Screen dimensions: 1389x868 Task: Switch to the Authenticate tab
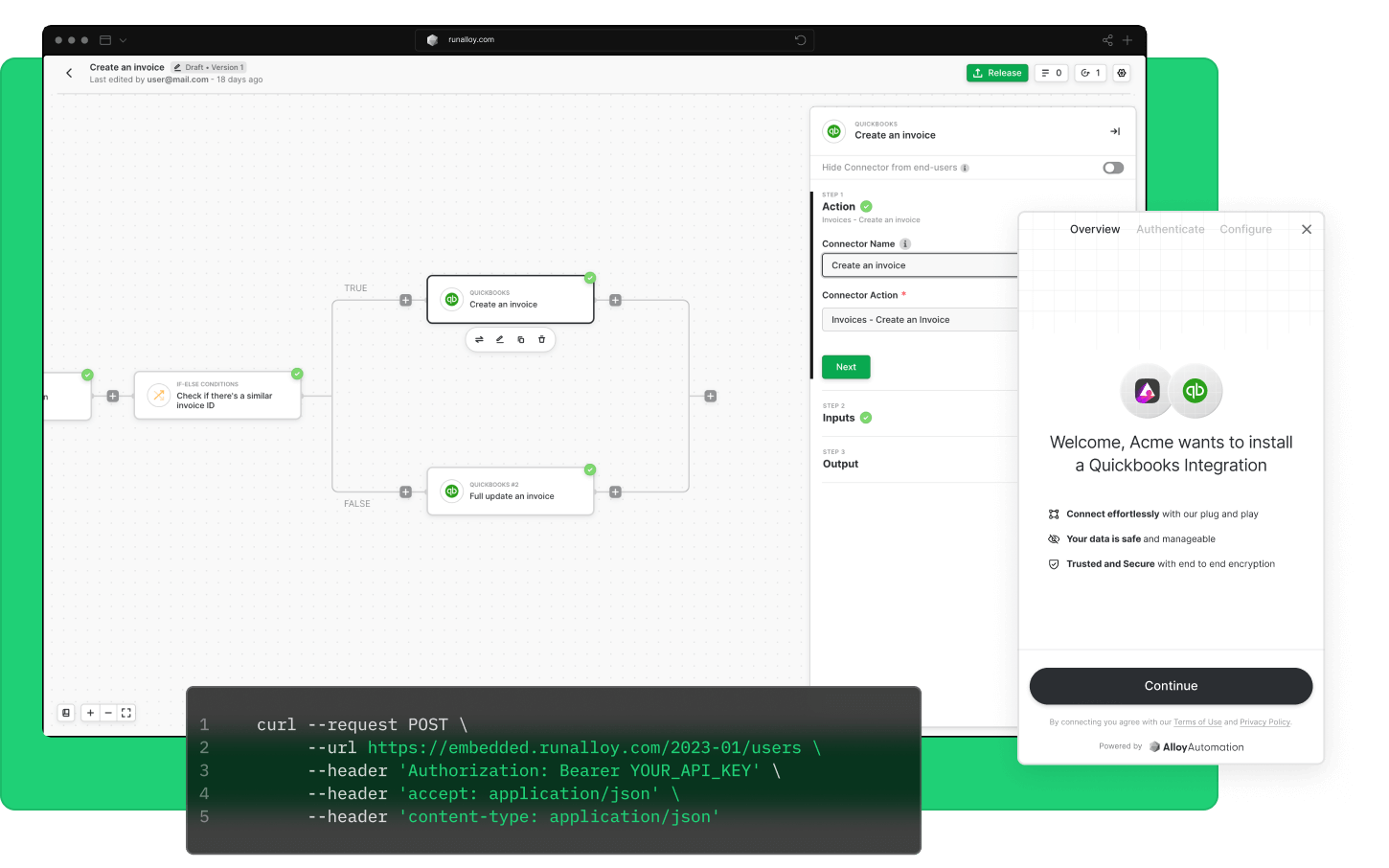pyautogui.click(x=1171, y=230)
